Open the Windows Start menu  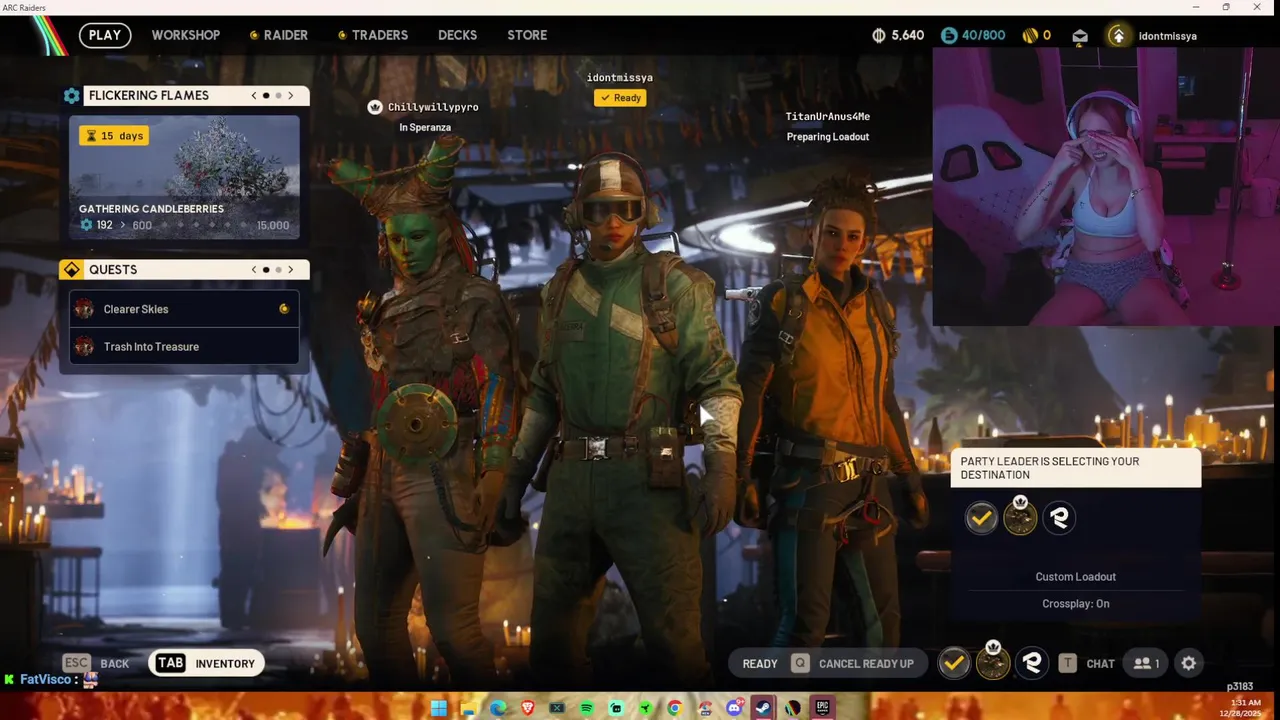coord(438,708)
